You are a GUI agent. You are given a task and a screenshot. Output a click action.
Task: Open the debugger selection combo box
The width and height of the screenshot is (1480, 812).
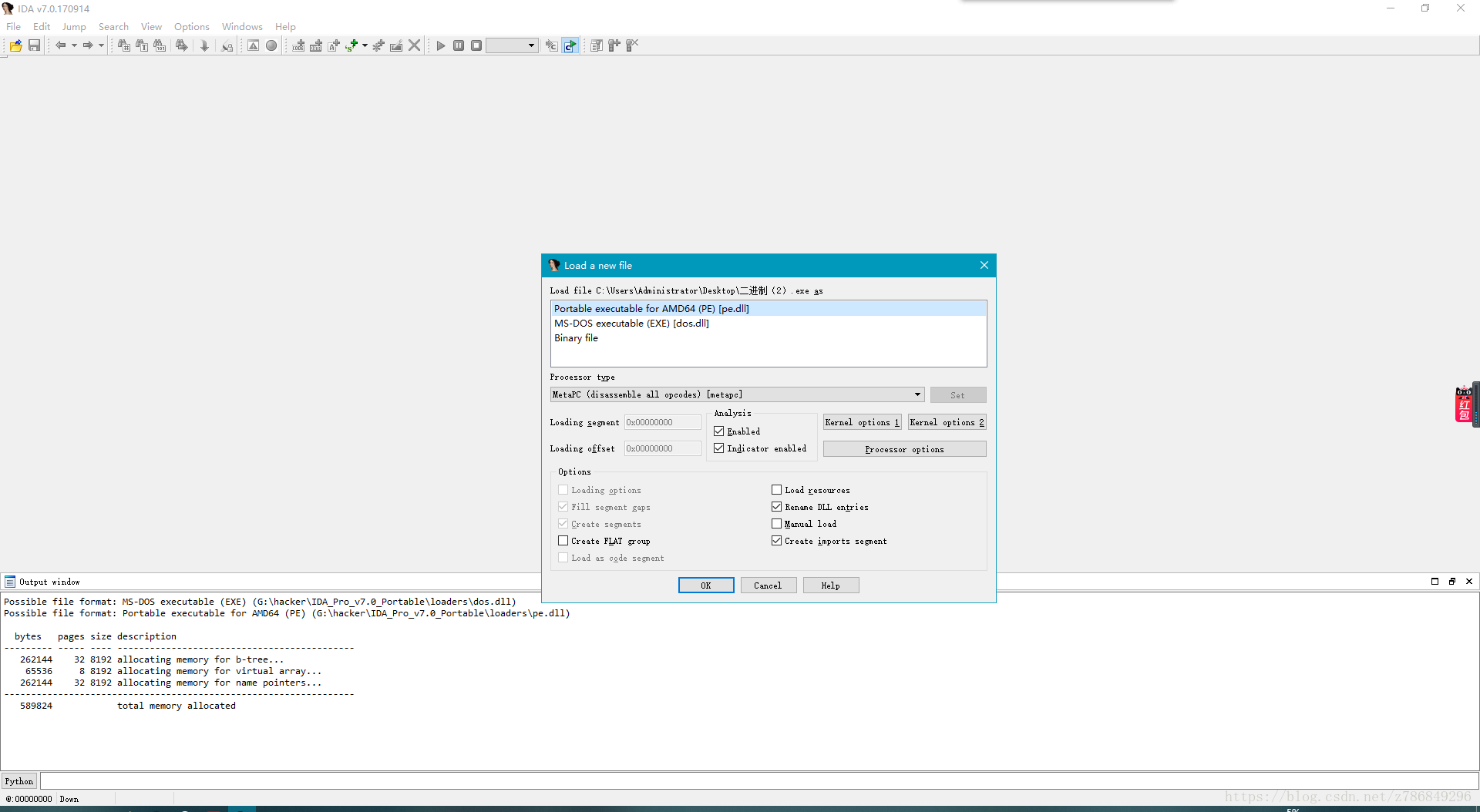[x=512, y=46]
